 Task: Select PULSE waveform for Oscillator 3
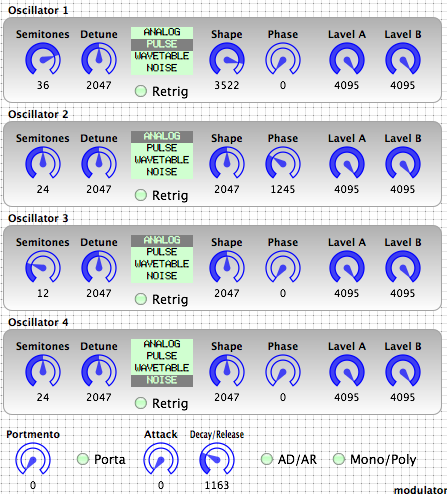coord(162,252)
